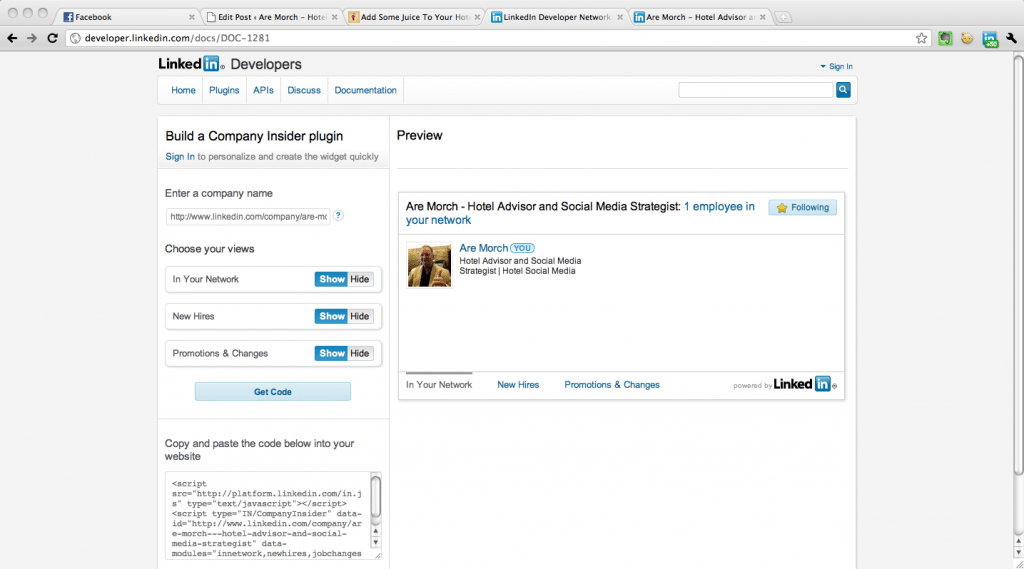This screenshot has width=1024, height=569.
Task: Select New Hires preview tab
Action: (x=518, y=385)
